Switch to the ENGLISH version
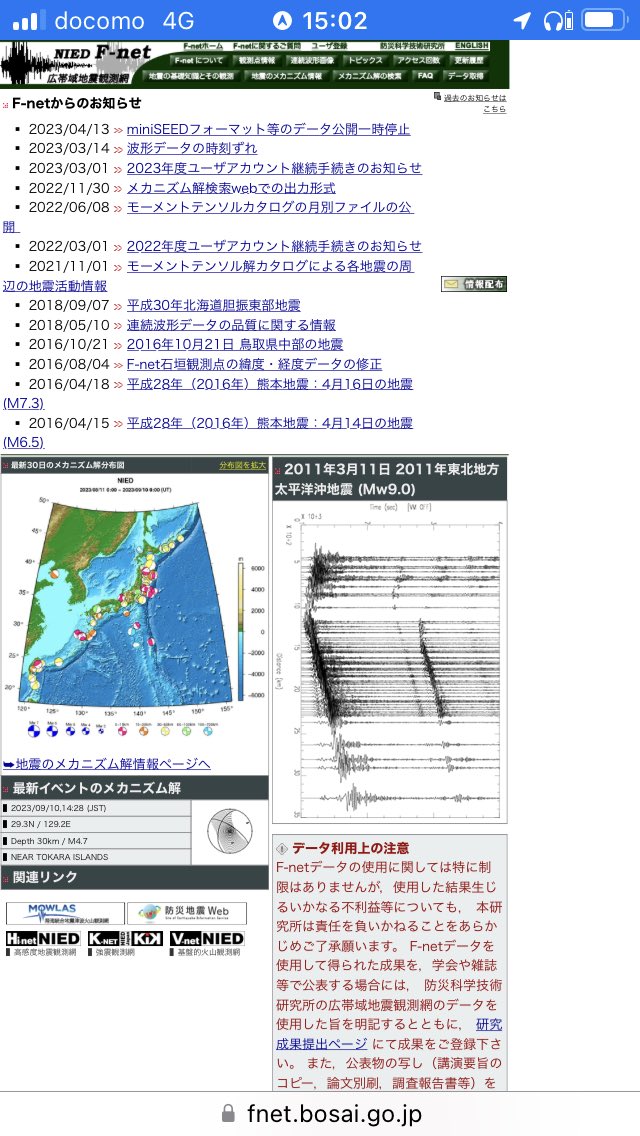This screenshot has width=640, height=1136. tap(472, 46)
